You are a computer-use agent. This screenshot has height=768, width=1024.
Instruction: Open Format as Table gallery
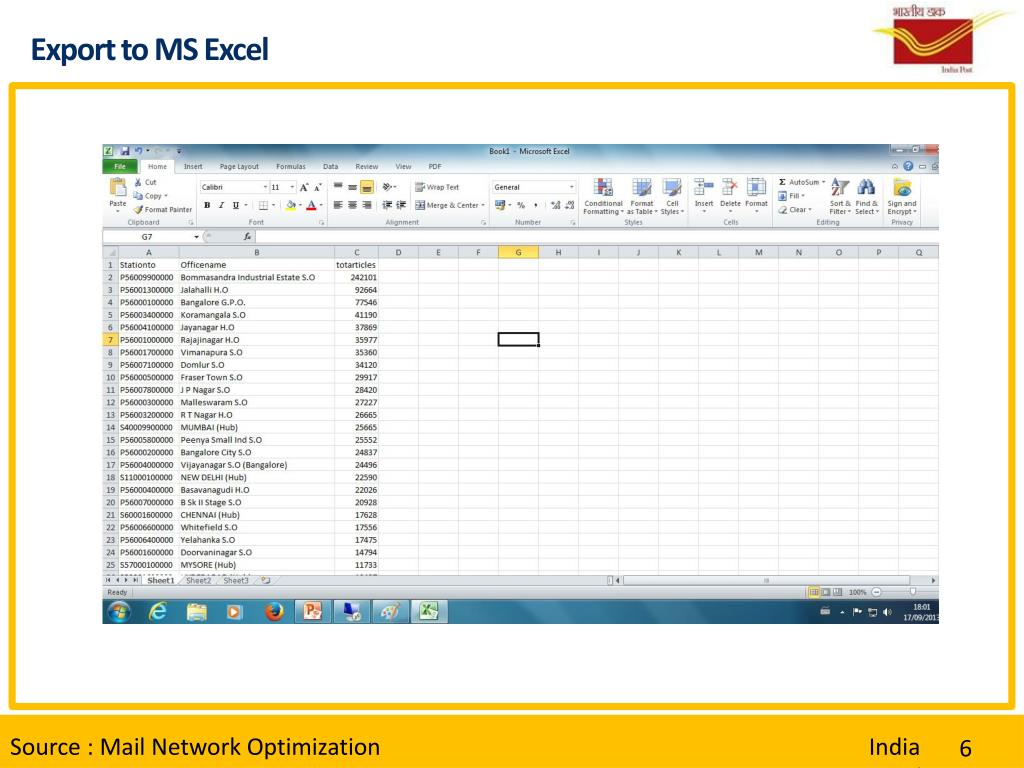(x=642, y=196)
